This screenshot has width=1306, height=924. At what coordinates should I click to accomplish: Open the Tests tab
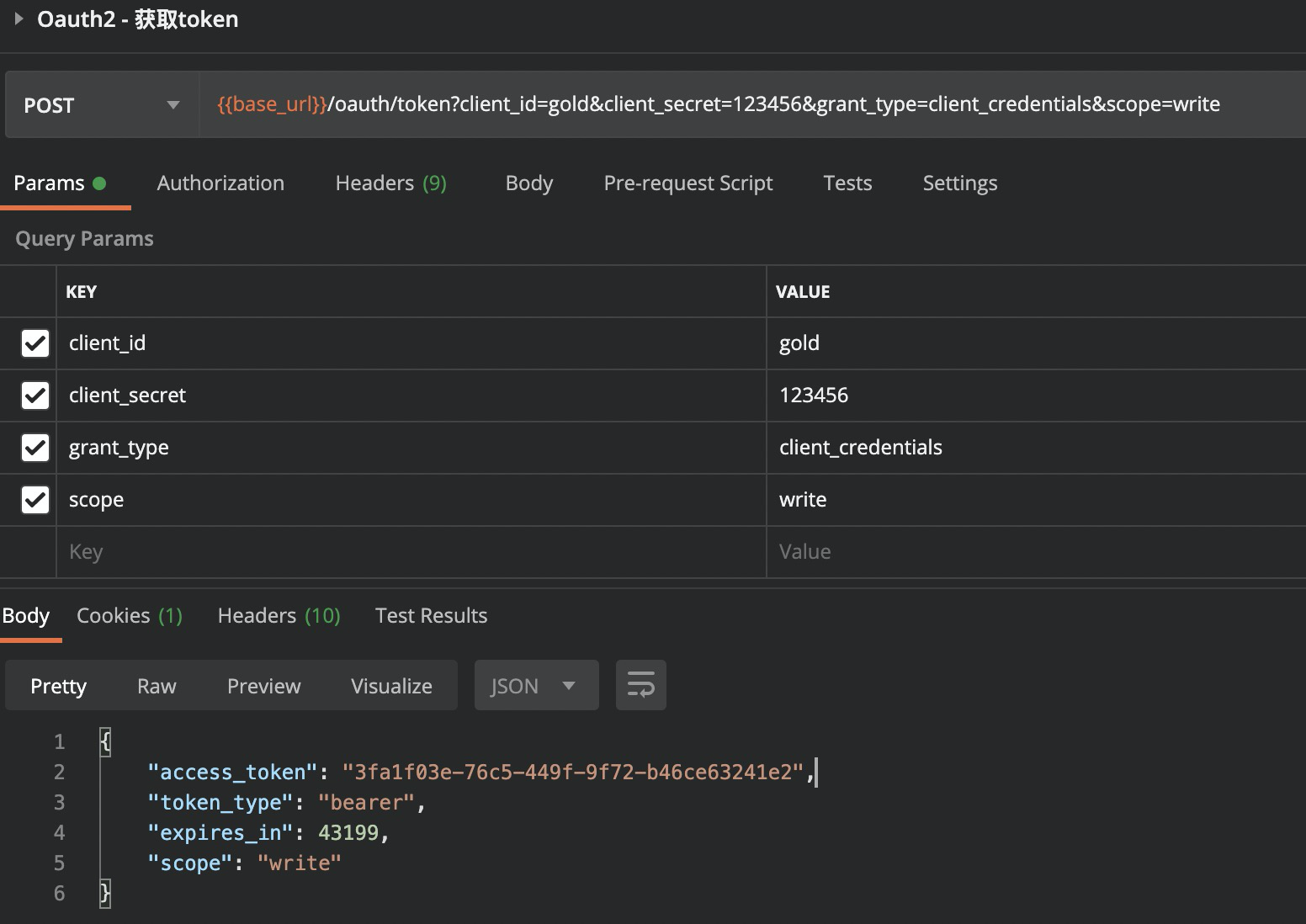(847, 183)
